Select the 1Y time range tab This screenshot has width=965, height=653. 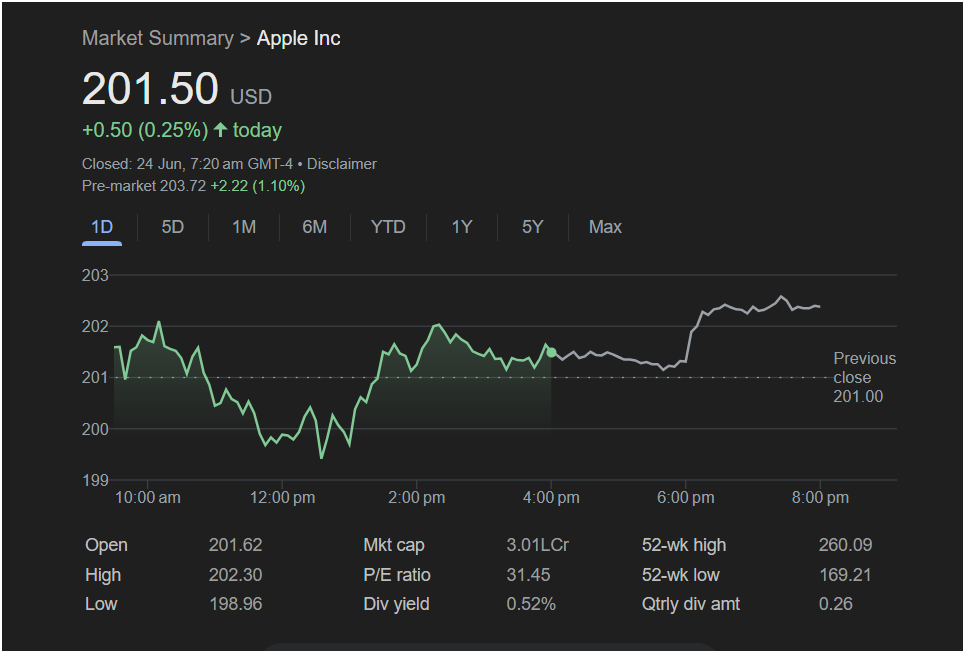pos(462,227)
